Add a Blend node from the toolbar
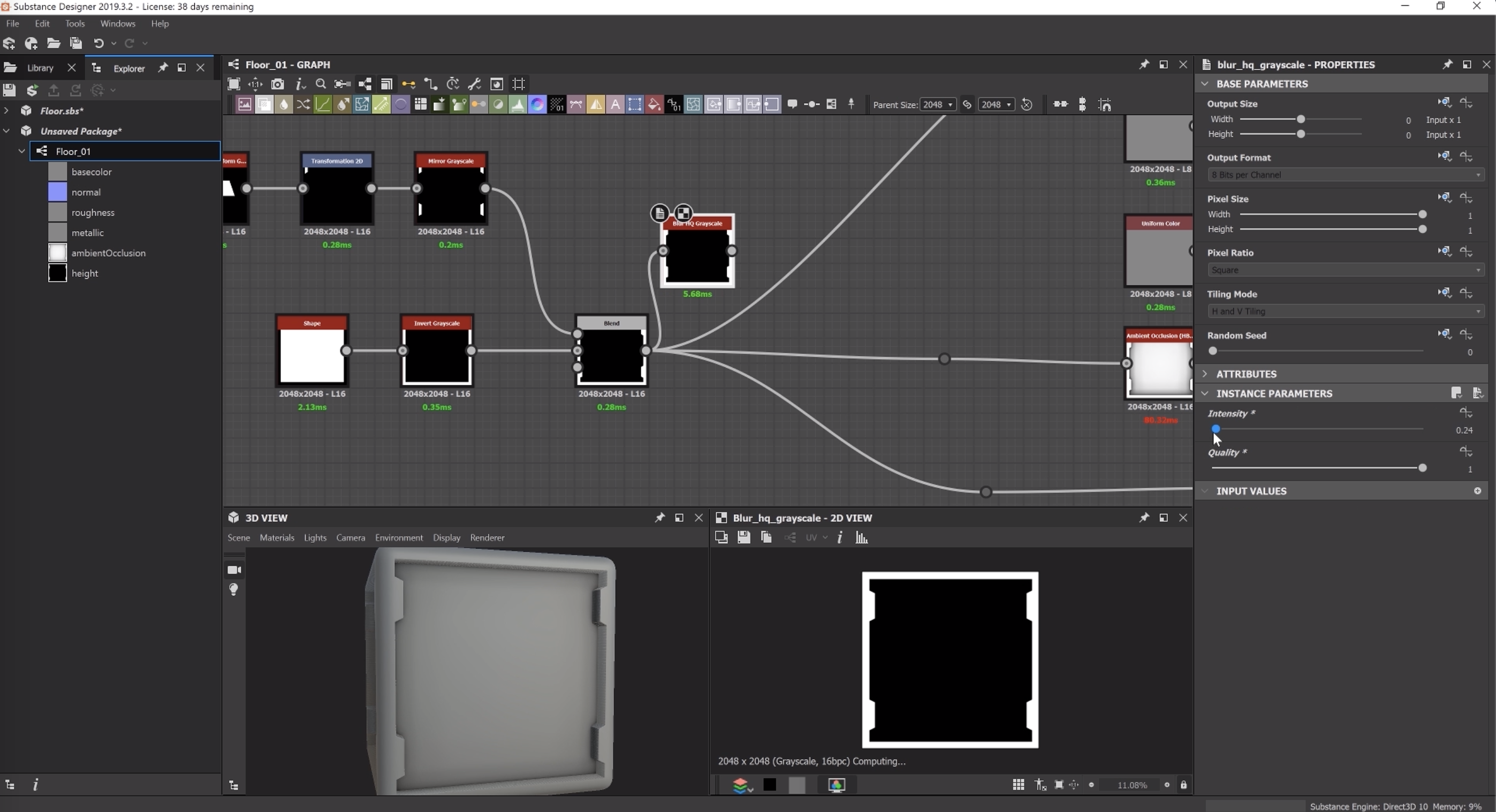Viewport: 1496px width, 812px height. click(x=264, y=104)
